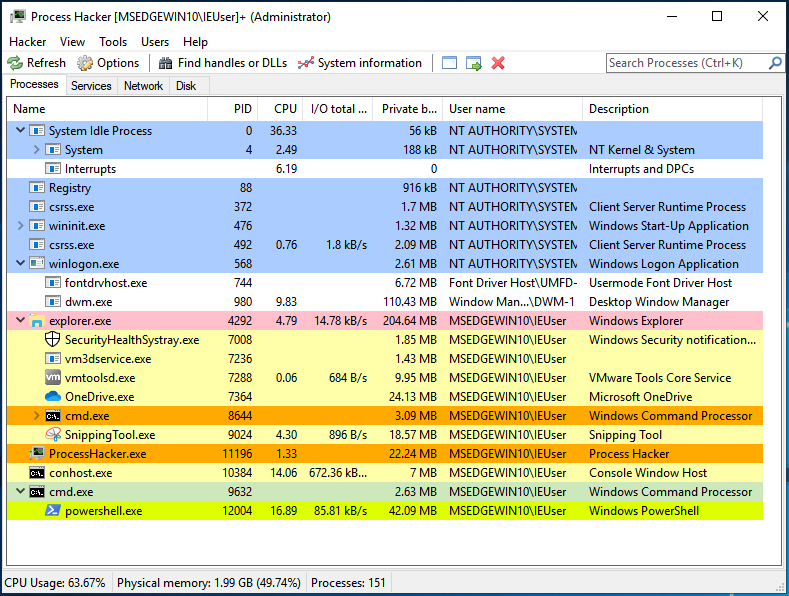Expand the System process node
Viewport: 789px width, 596px height.
(36, 150)
